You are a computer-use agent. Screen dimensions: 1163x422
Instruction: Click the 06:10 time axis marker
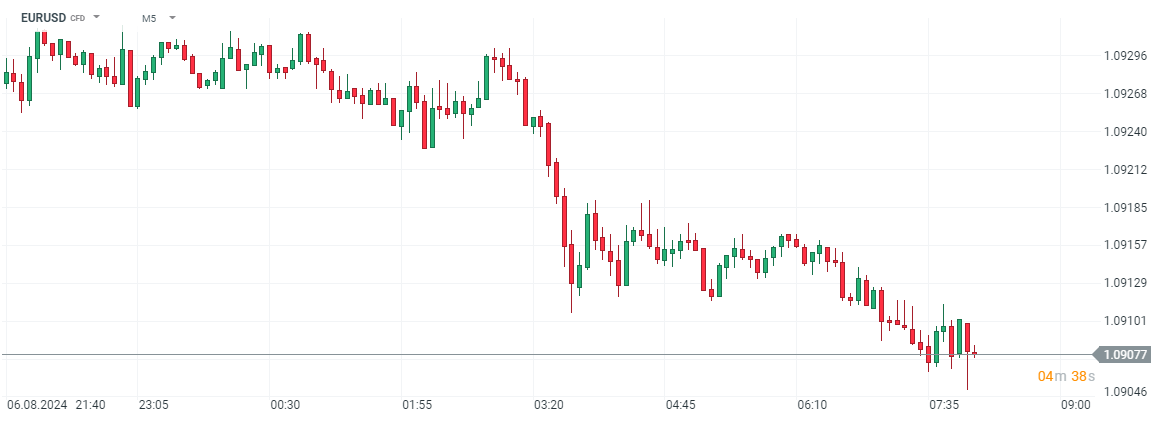click(x=812, y=405)
